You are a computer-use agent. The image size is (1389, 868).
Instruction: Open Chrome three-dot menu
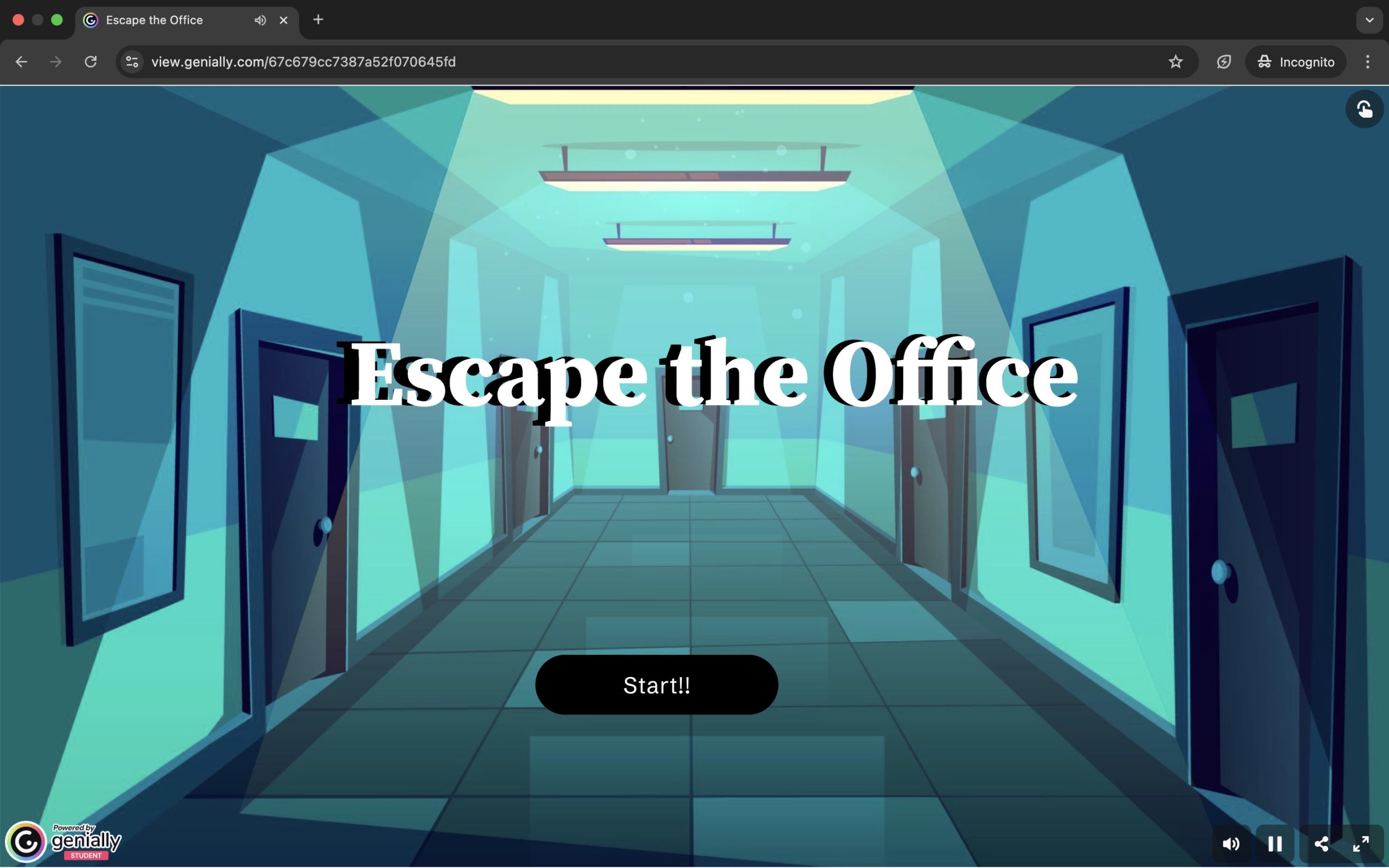pyautogui.click(x=1368, y=62)
